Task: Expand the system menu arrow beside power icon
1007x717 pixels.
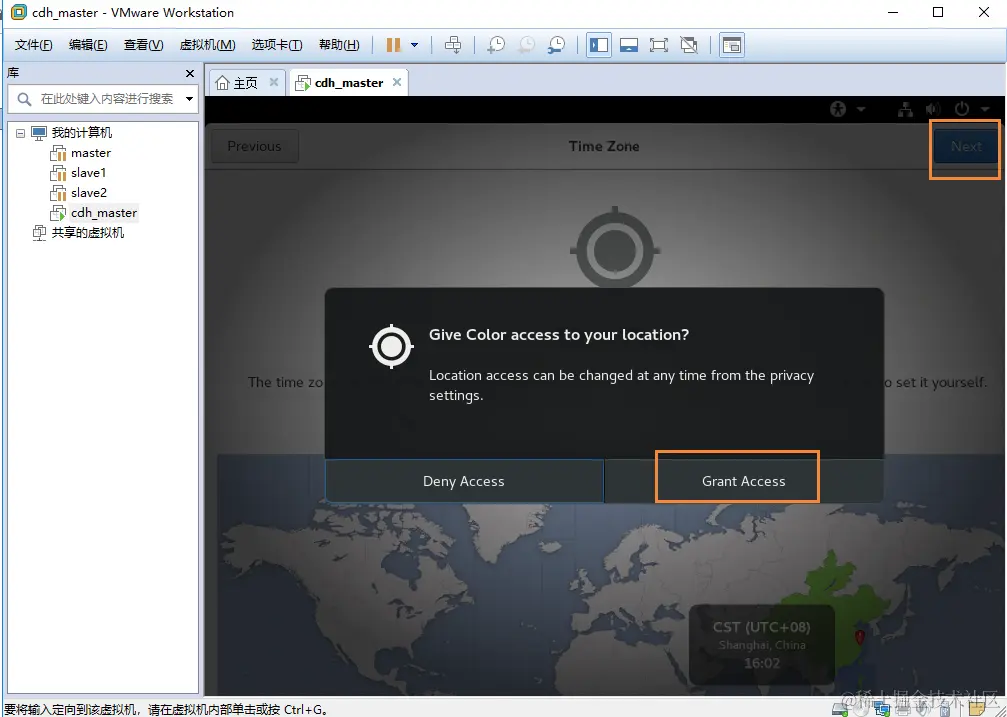Action: (x=985, y=110)
